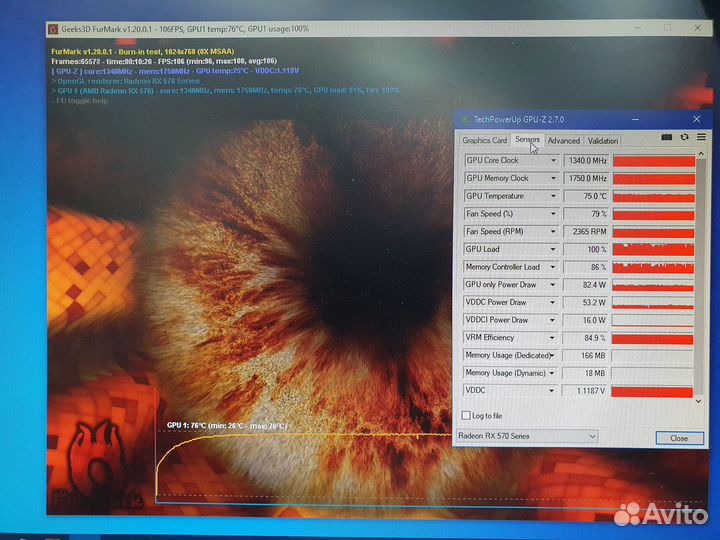Open Fan Speed (%) sensor dropdown
720x540 pixels.
tap(553, 214)
